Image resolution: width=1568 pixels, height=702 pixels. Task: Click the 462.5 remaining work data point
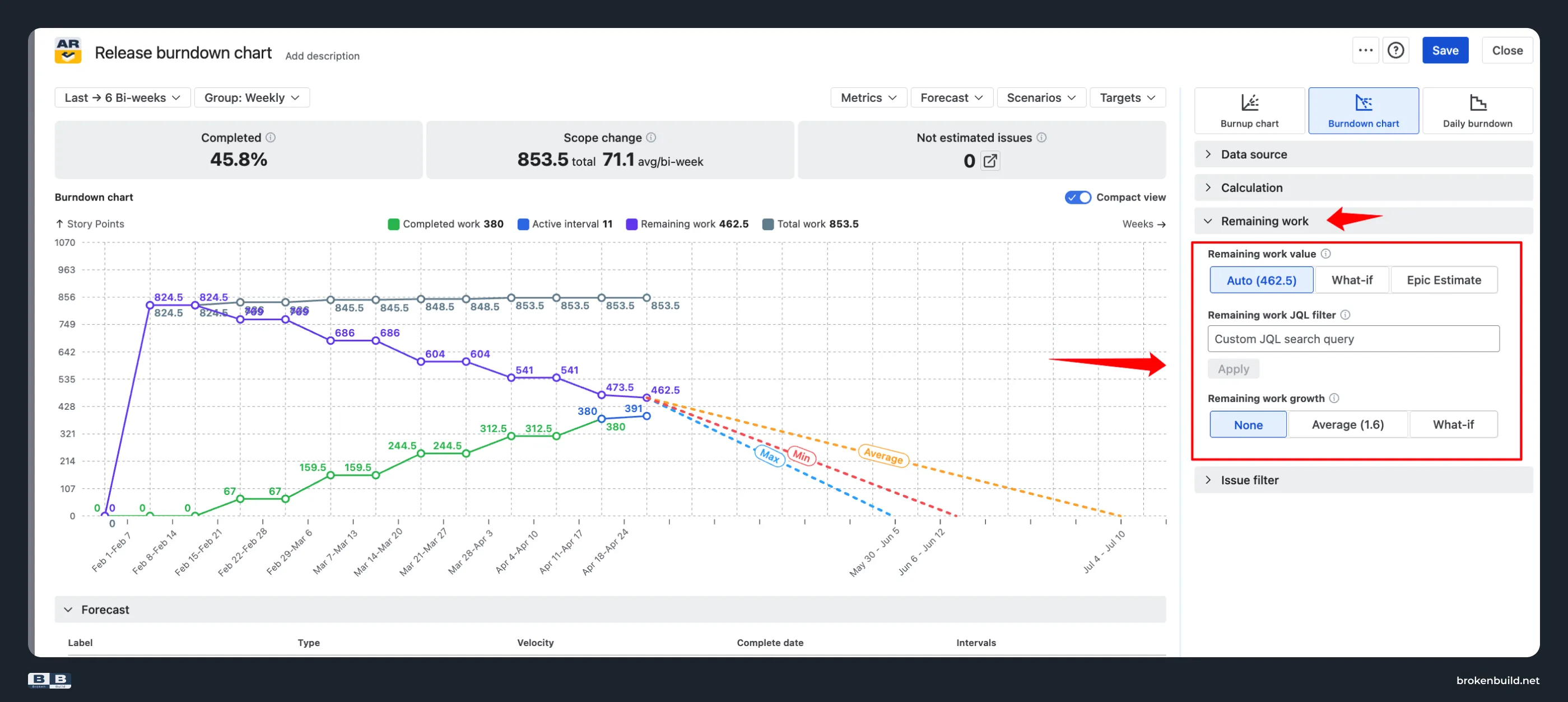click(x=646, y=397)
